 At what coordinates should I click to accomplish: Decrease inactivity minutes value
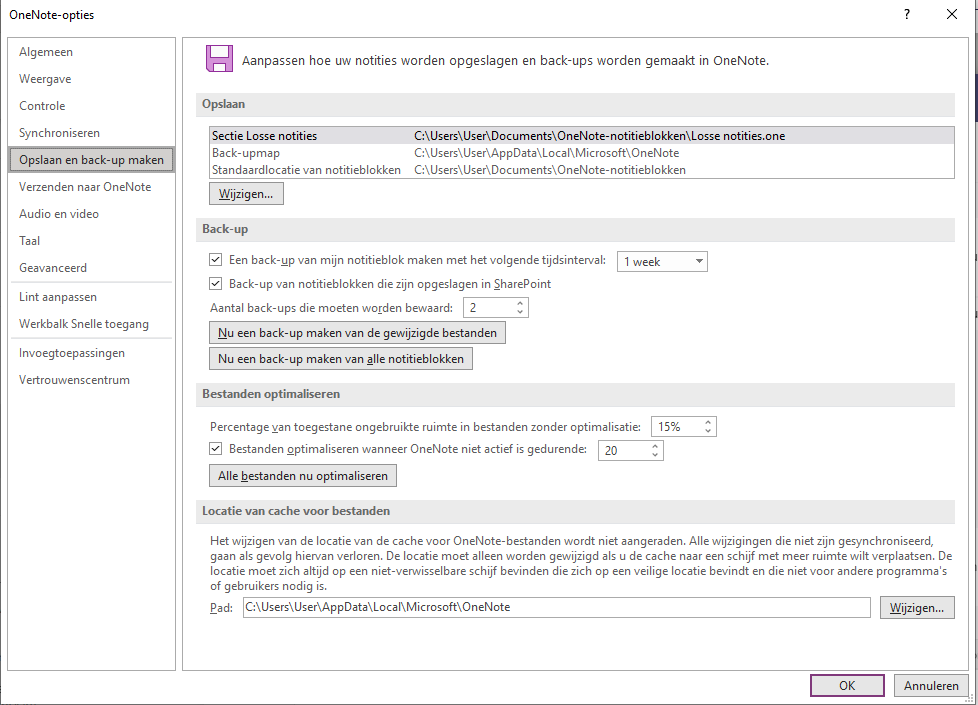coord(655,455)
